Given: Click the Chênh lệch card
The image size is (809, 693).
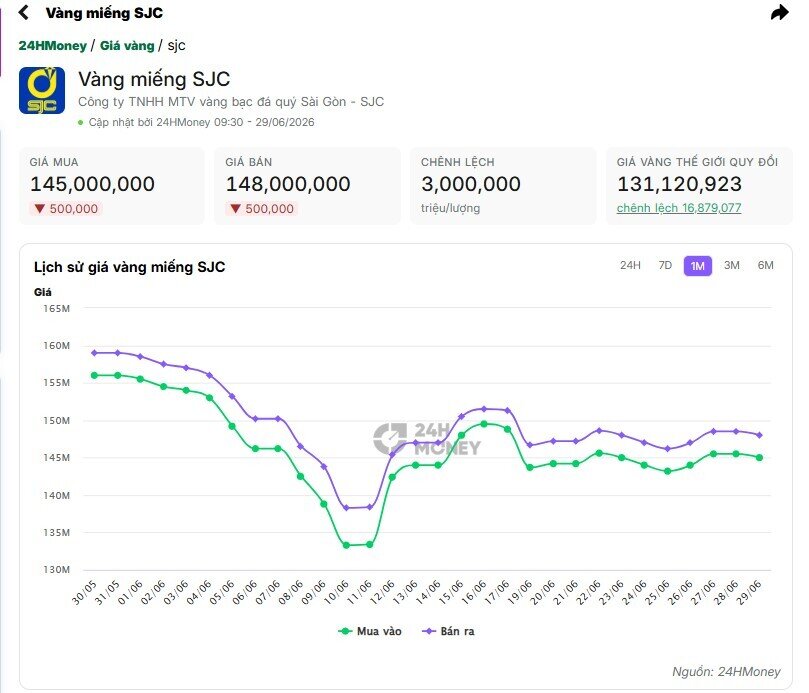Looking at the screenshot, I should [503, 186].
